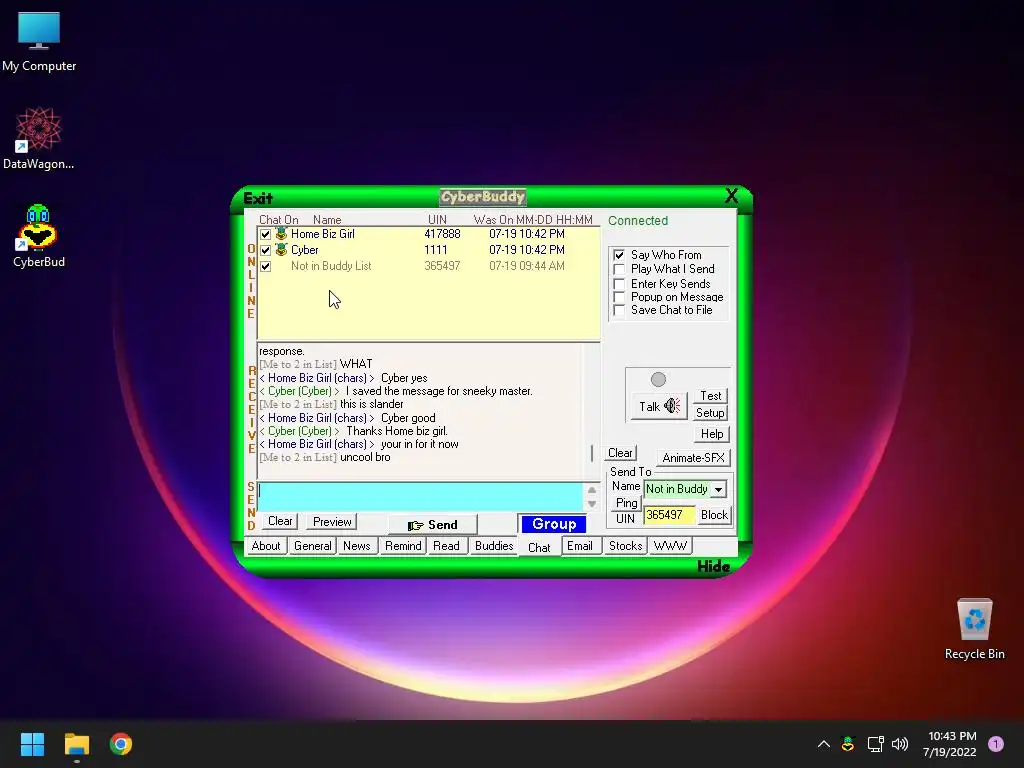Image resolution: width=1024 pixels, height=768 pixels.
Task: Click Preview below the send box
Action: (332, 522)
